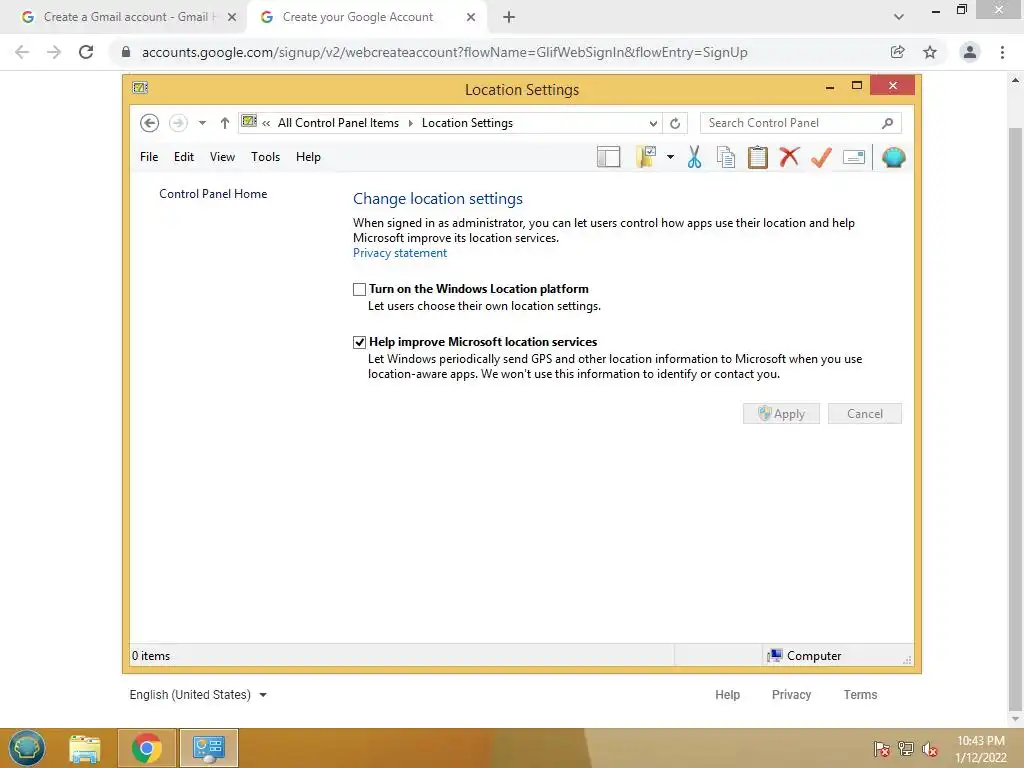Open File Explorer from taskbar

coord(85,748)
